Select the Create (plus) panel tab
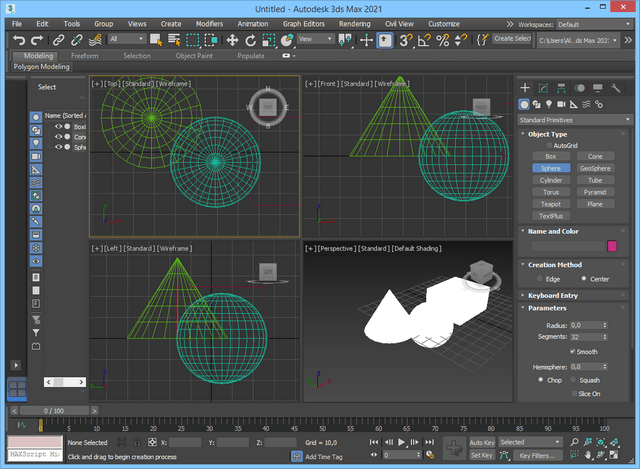The height and width of the screenshot is (469, 640). 526,89
